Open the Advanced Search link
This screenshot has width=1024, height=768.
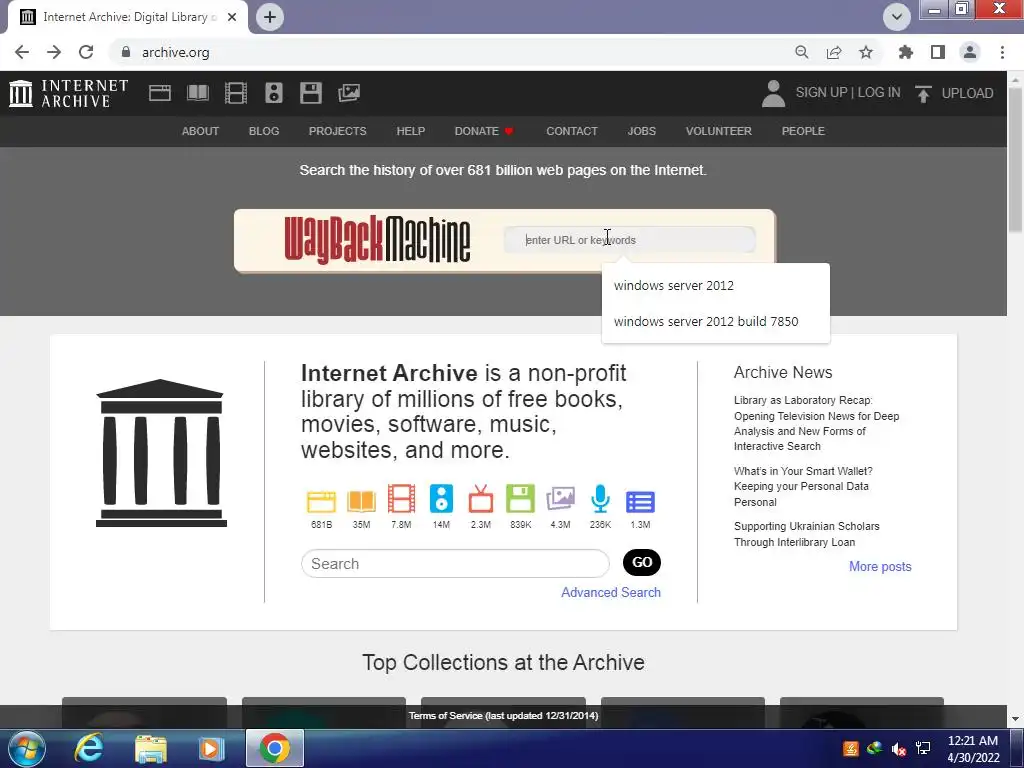point(611,592)
